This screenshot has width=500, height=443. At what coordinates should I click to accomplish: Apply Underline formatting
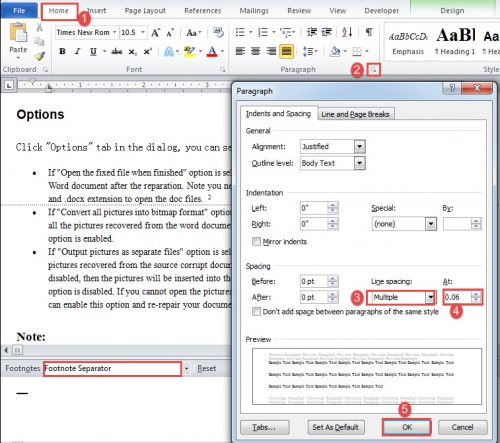93,51
